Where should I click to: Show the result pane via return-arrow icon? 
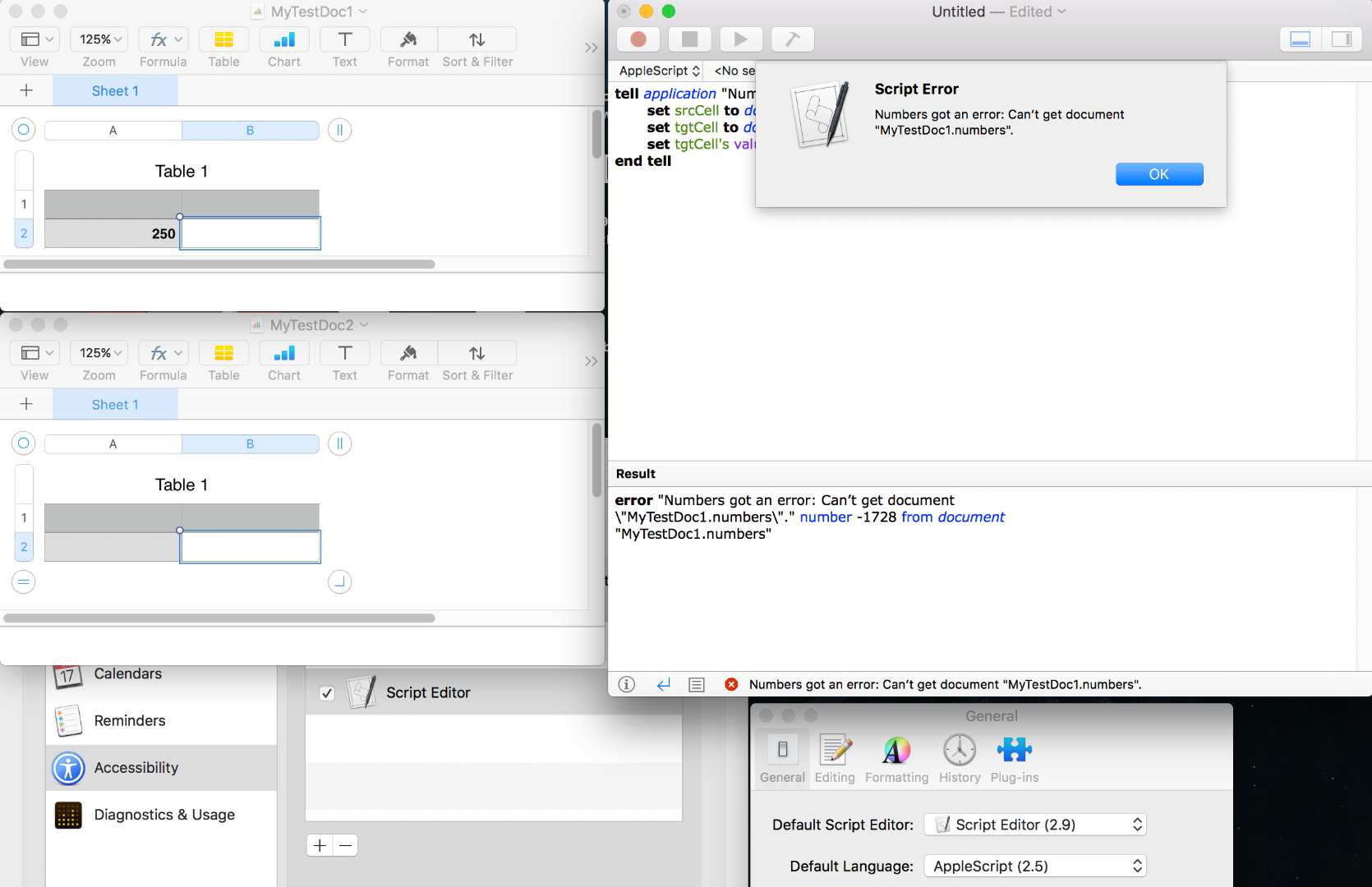click(664, 684)
